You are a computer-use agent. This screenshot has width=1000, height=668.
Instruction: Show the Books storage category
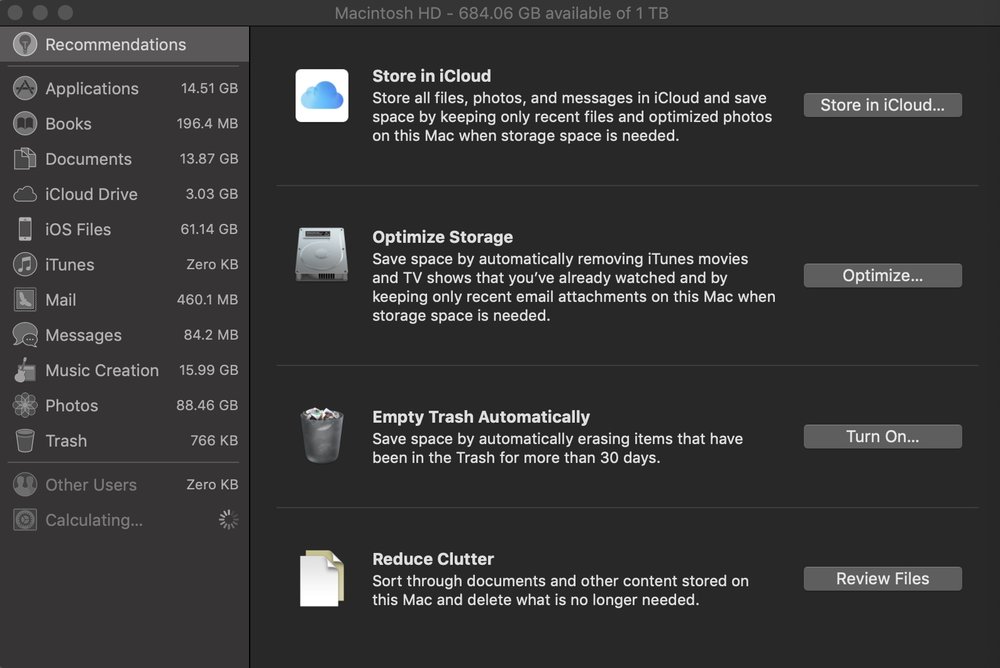(x=124, y=123)
